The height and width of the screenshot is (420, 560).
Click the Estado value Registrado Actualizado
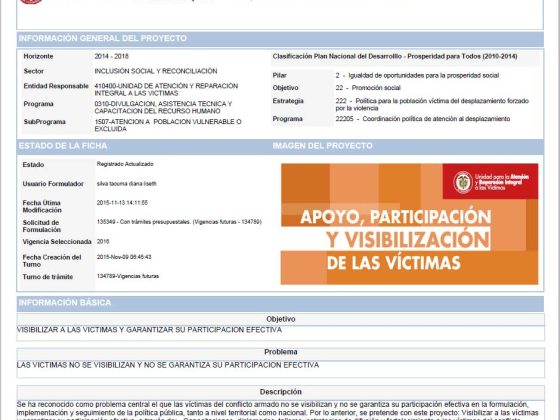point(125,164)
